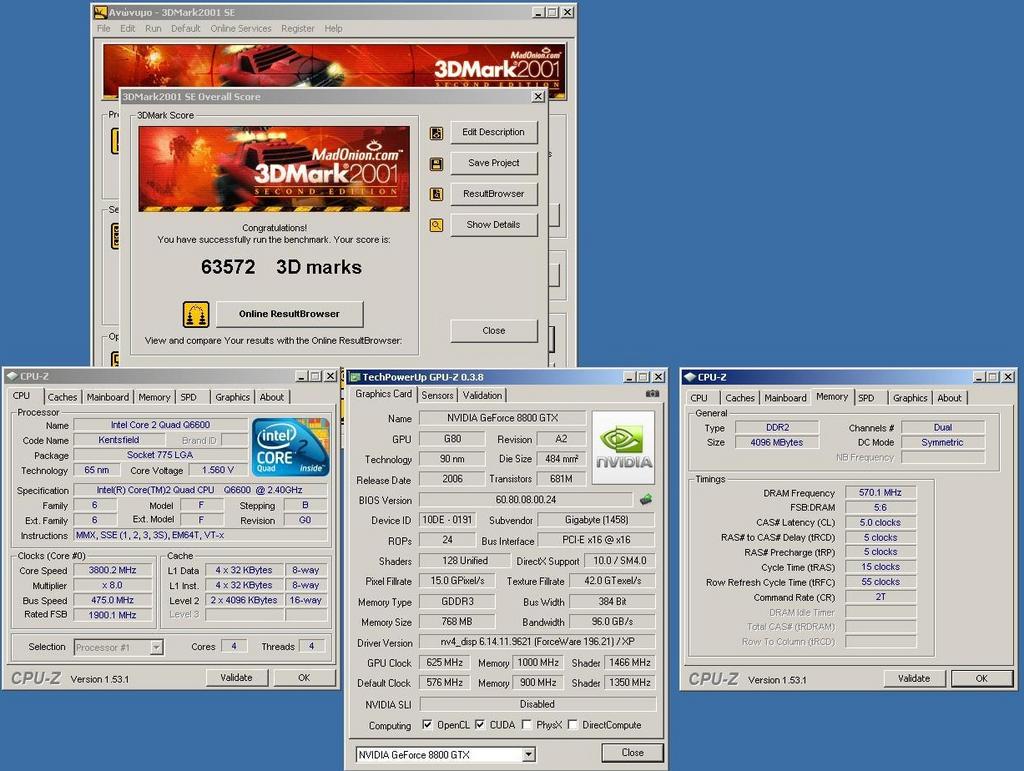Screen dimensions: 1024x771
Task: Toggle the CUDA checkbox
Action: point(479,725)
